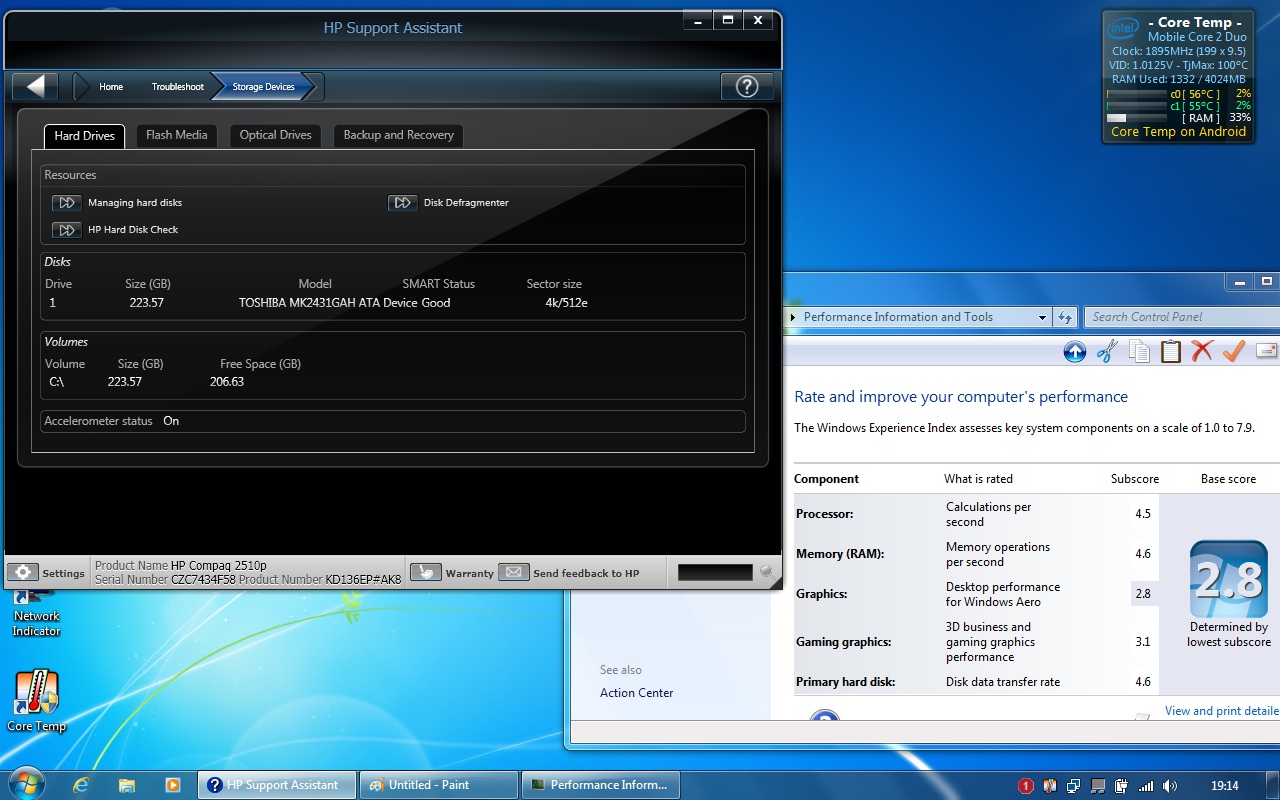1280x800 pixels.
Task: Click Serial Number CZC7434F58 text
Action: (x=165, y=580)
